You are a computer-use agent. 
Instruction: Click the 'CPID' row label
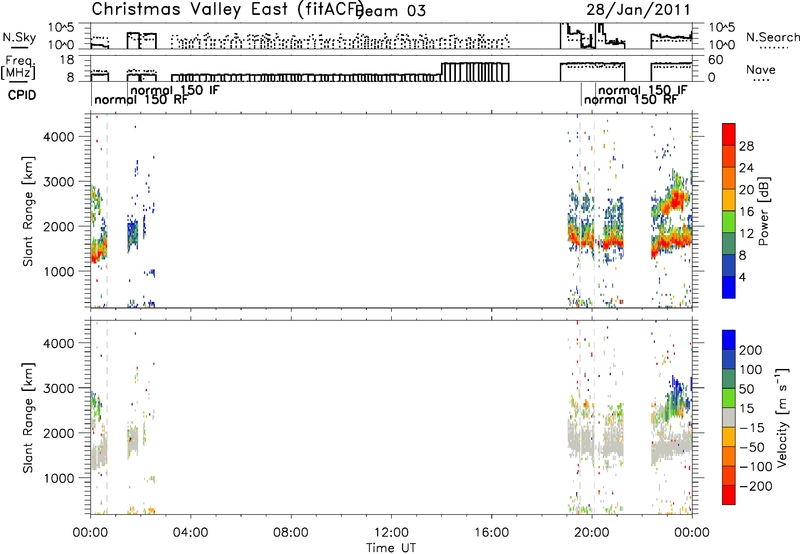pyautogui.click(x=22, y=95)
